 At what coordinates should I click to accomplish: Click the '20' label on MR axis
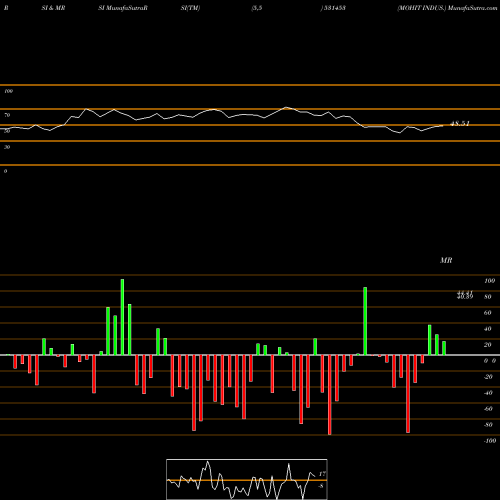[488, 345]
